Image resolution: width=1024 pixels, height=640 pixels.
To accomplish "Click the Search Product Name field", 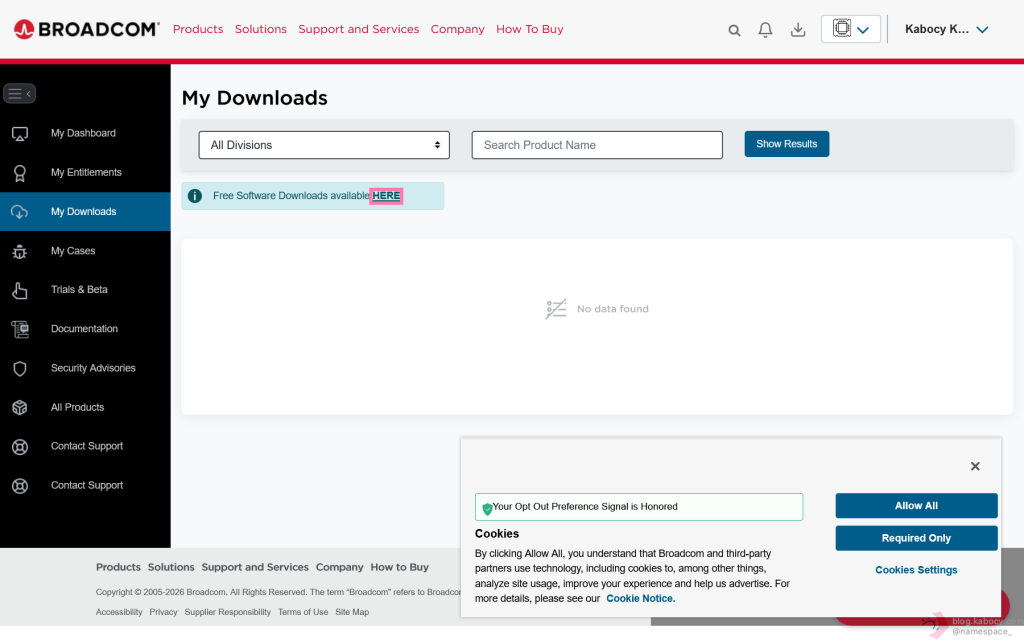I will (597, 145).
